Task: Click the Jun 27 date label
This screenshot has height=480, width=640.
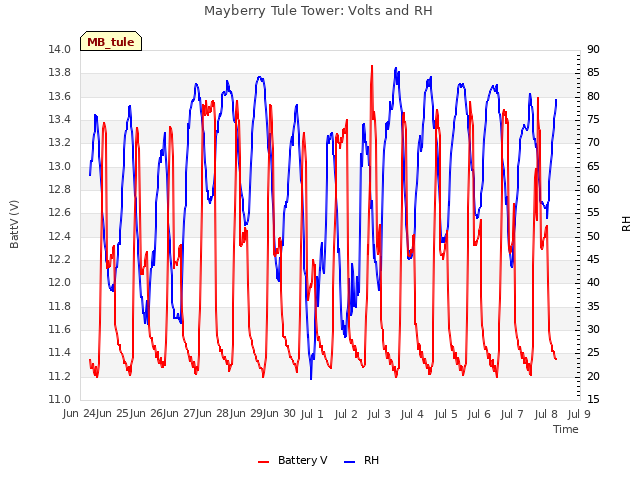Action: tap(180, 414)
